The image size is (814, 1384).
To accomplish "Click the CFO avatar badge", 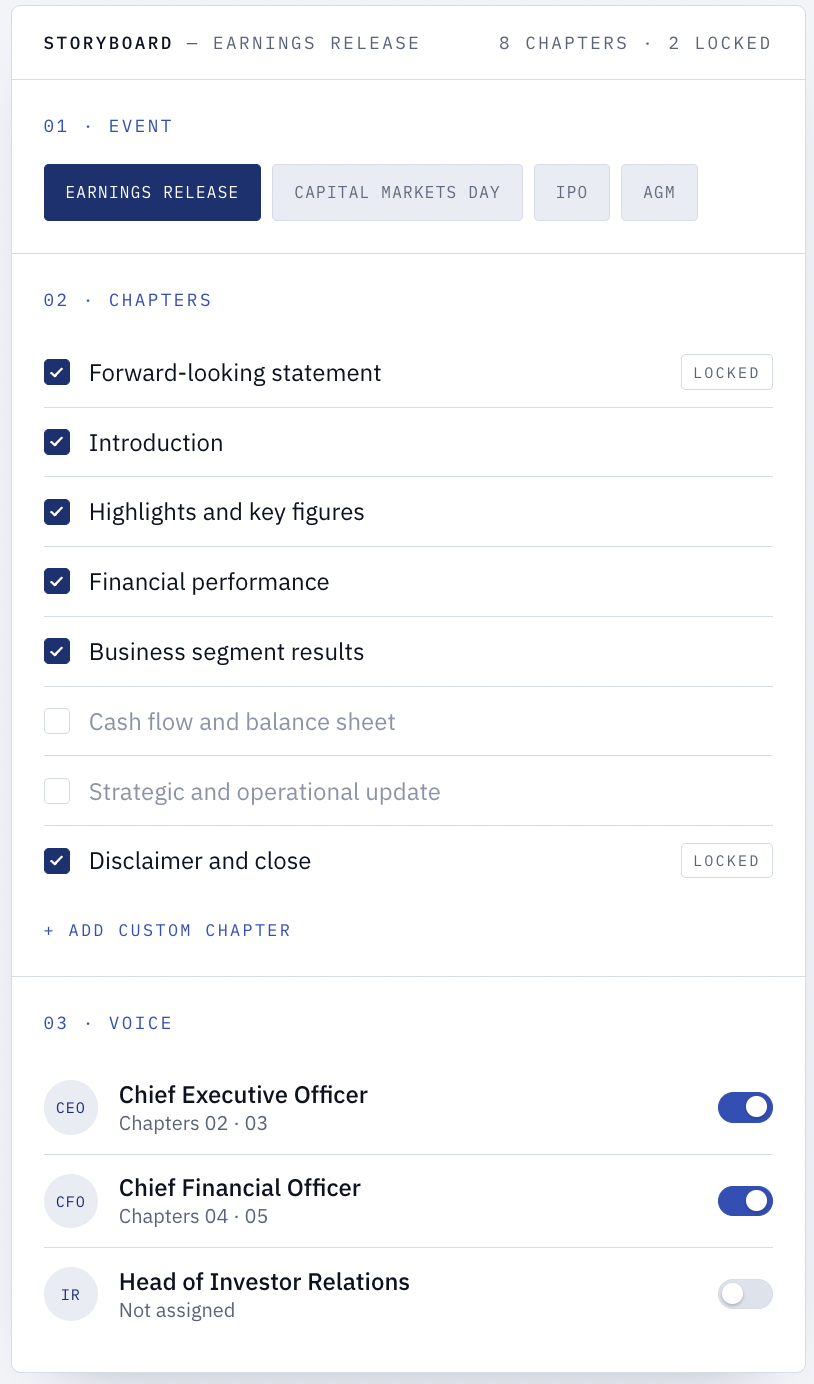I will point(71,1201).
